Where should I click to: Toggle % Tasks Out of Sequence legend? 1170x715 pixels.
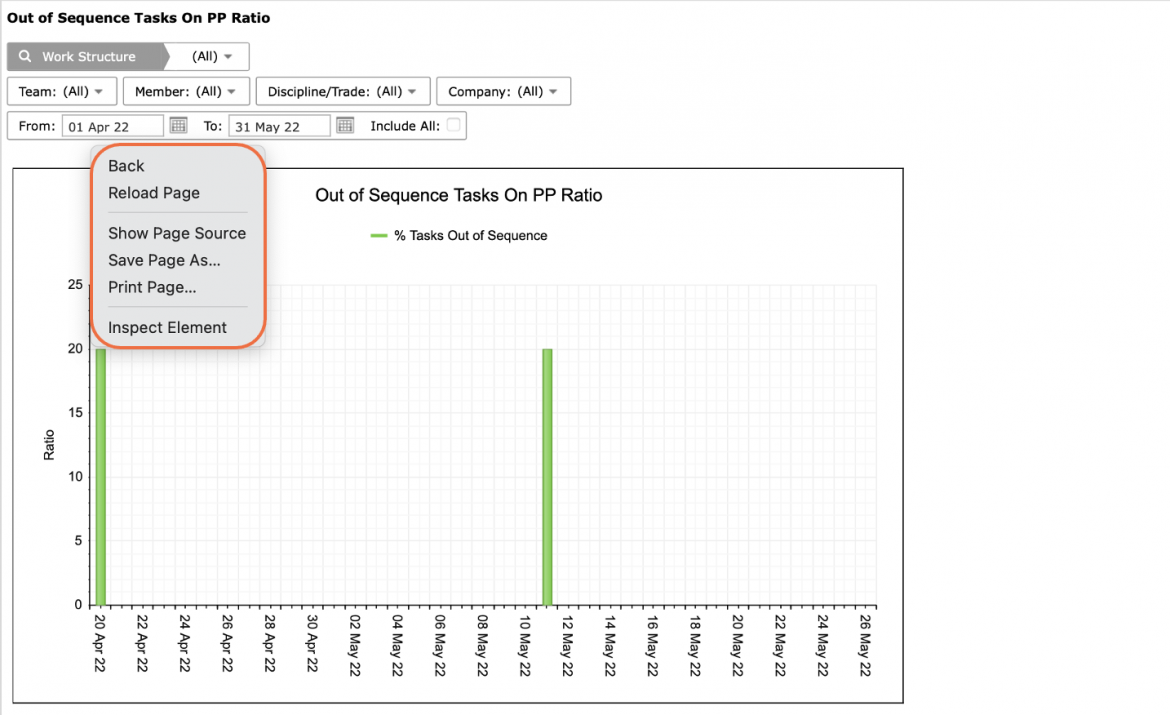pyautogui.click(x=459, y=235)
